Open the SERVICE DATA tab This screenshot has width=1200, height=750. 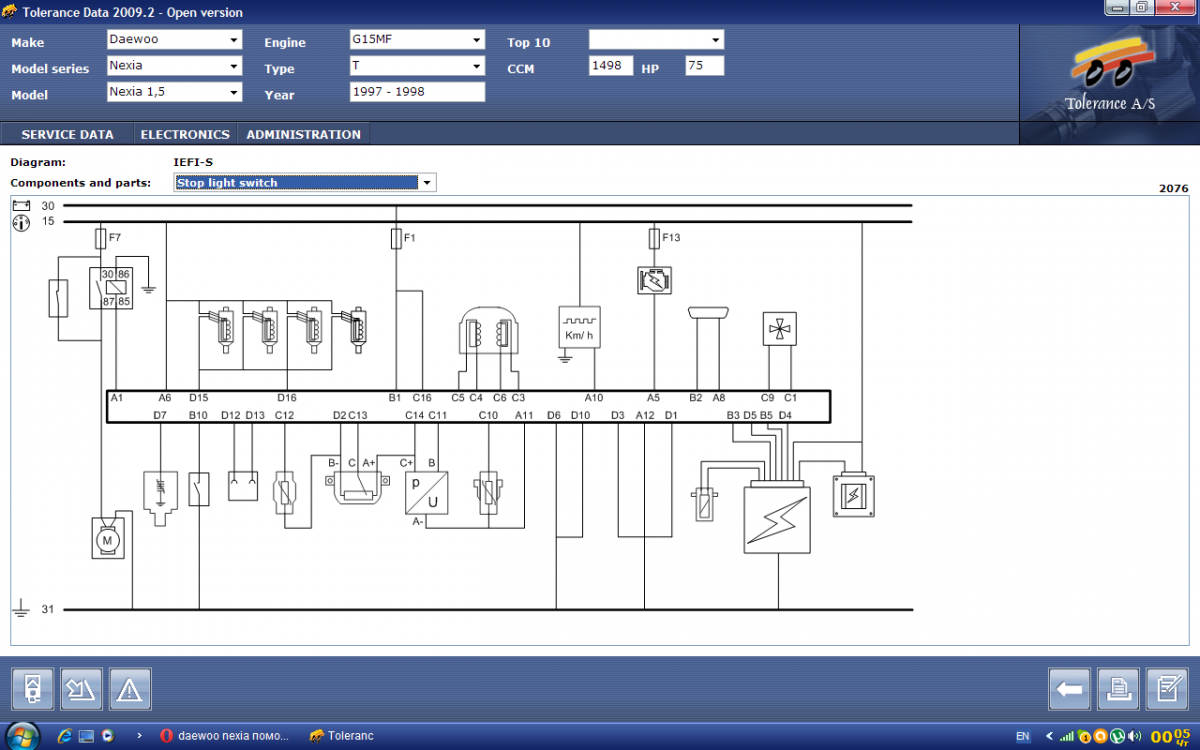click(x=67, y=134)
